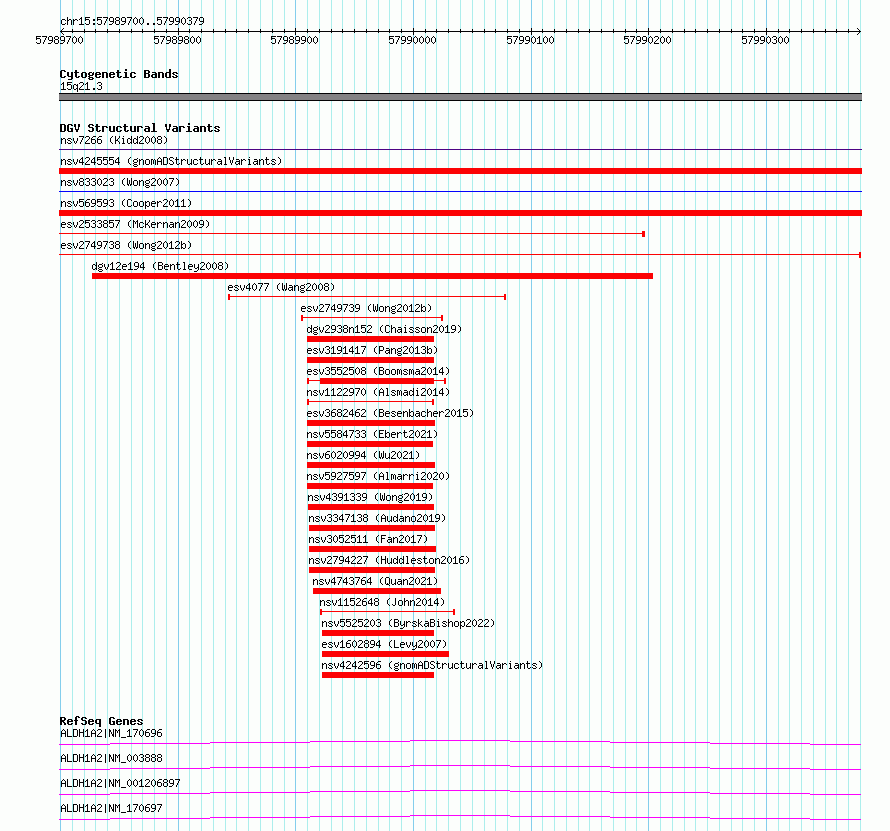Click the red bar under esv1602894 label
The height and width of the screenshot is (831, 890).
pos(385,654)
